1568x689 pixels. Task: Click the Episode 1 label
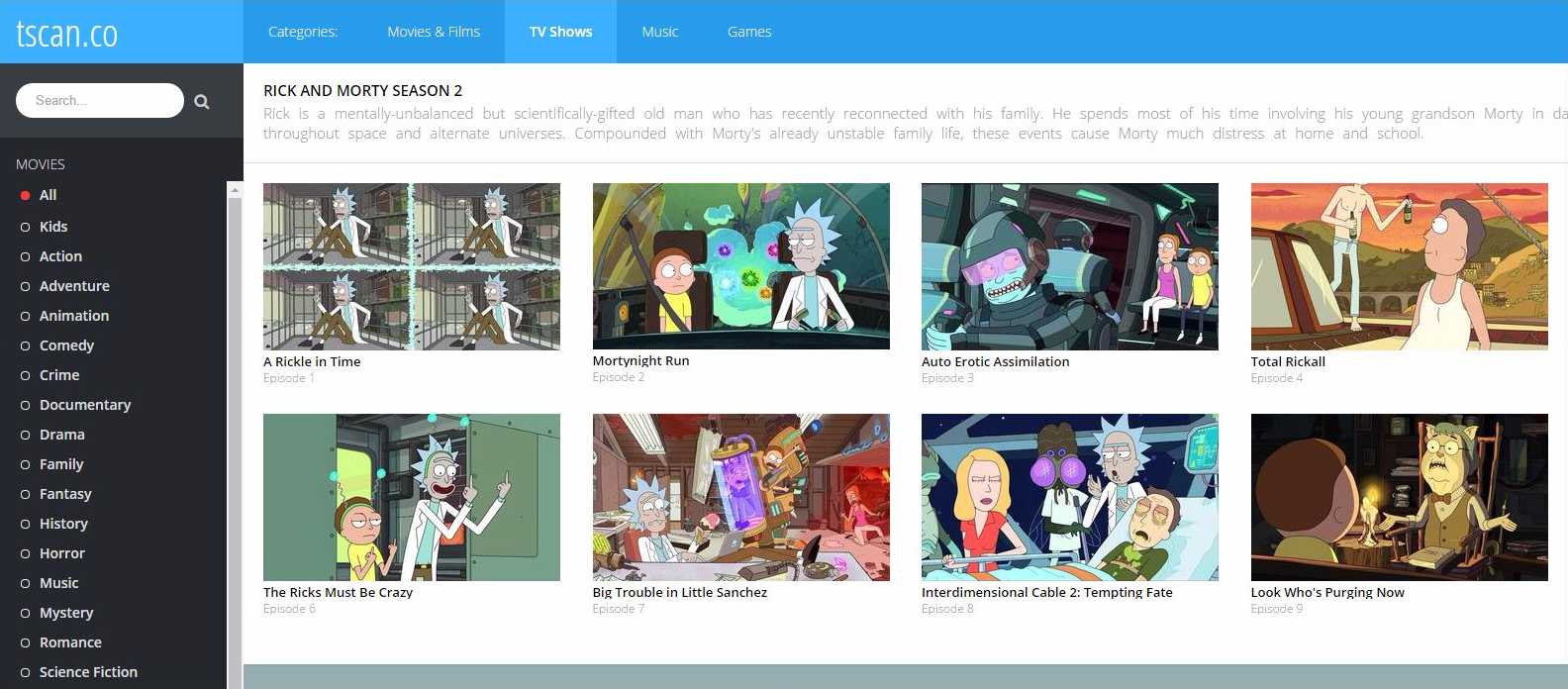pos(289,378)
